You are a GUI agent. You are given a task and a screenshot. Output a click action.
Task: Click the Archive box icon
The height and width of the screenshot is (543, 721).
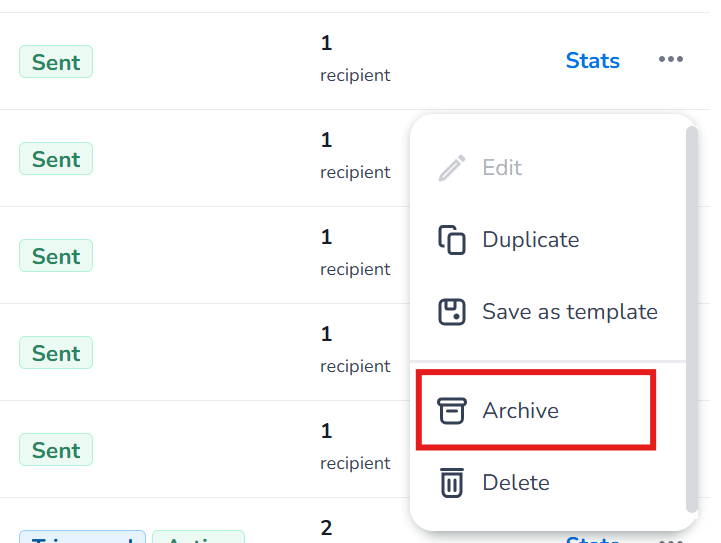coord(452,410)
